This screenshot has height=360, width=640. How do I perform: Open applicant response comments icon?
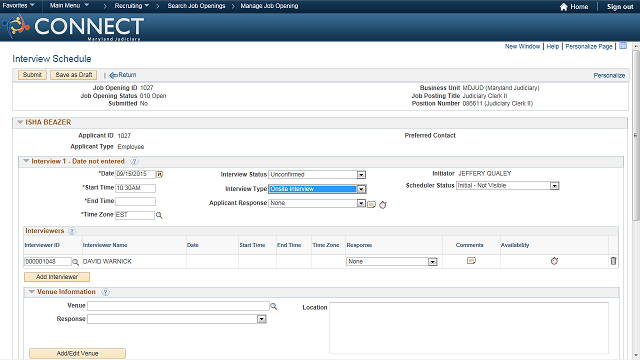click(371, 204)
